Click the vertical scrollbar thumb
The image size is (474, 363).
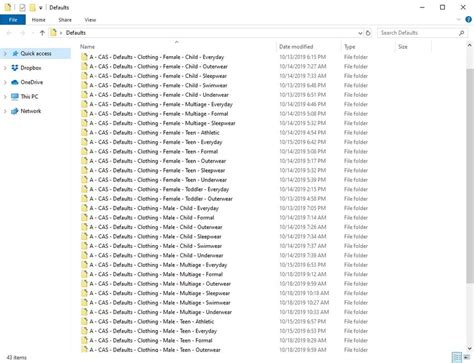(470, 175)
